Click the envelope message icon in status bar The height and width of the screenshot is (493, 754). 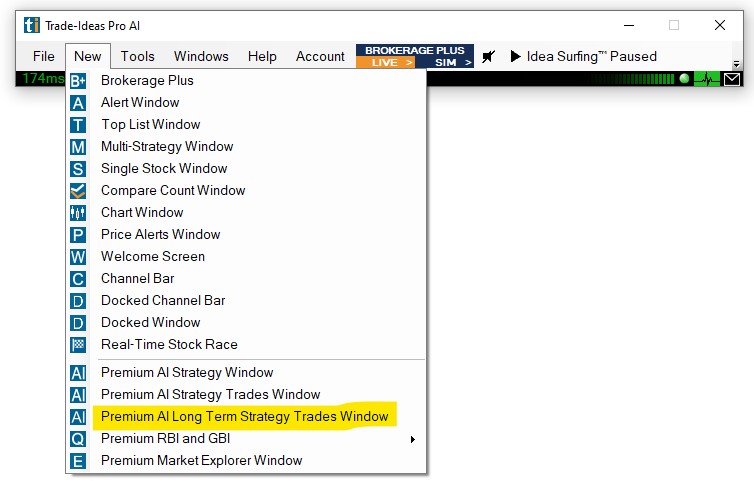[x=732, y=79]
